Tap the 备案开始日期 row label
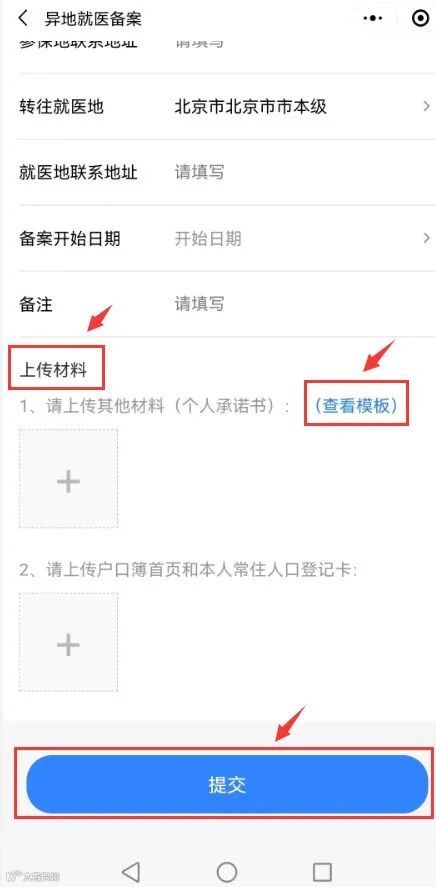Screen dimensions: 436x887 70,239
